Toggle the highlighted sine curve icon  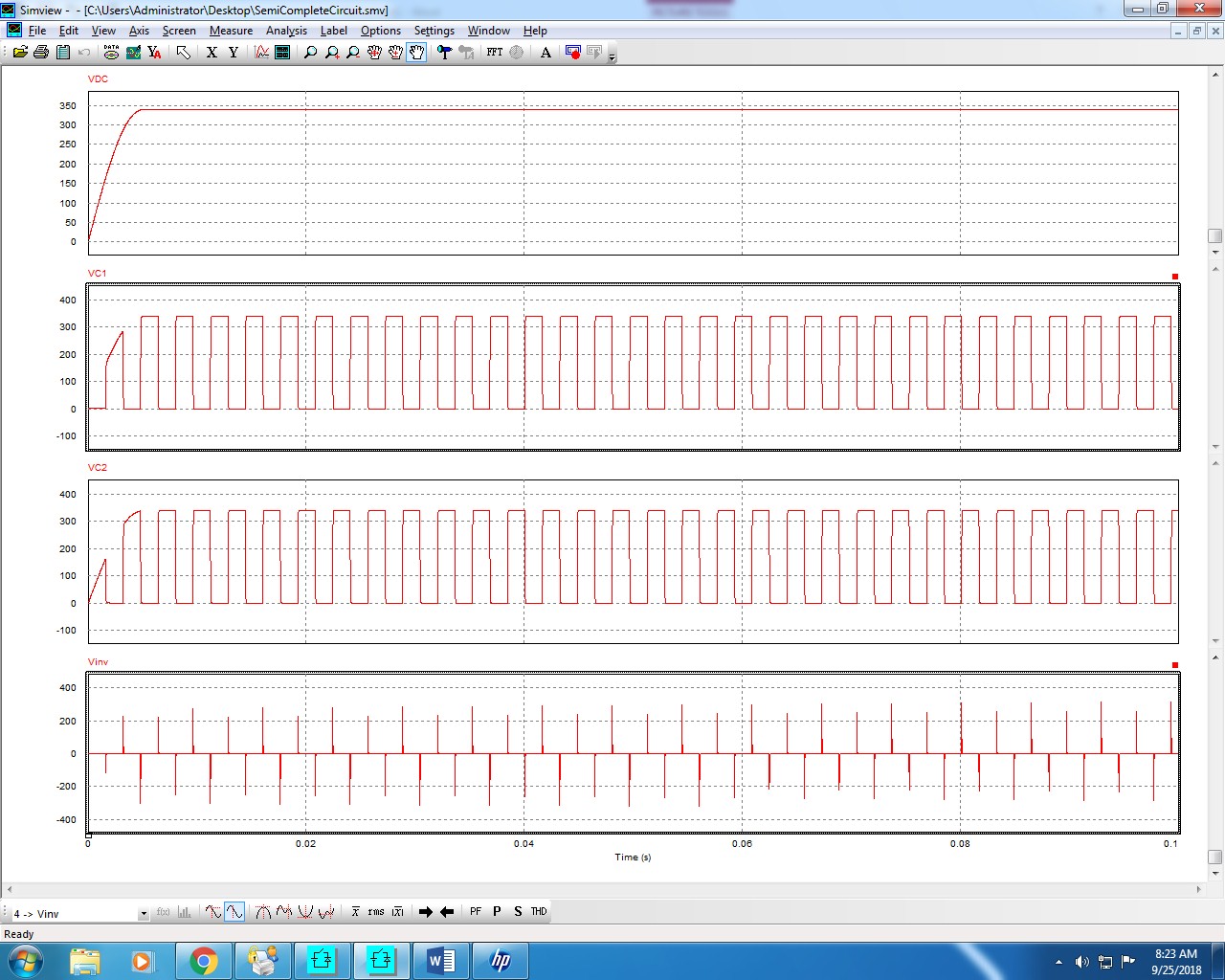click(x=234, y=912)
